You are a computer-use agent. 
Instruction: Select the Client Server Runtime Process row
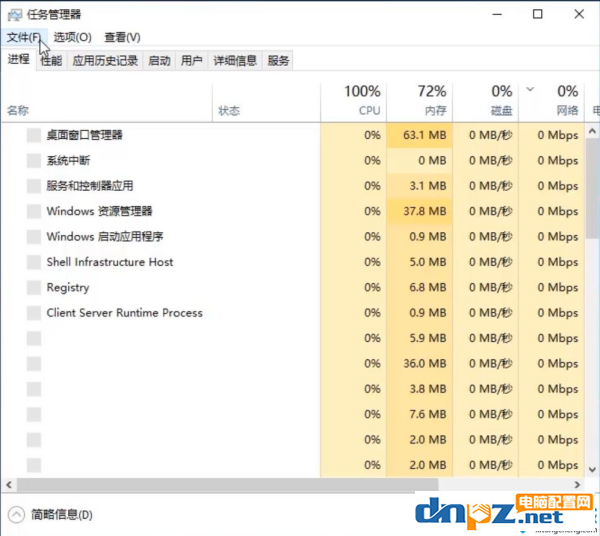(x=292, y=313)
